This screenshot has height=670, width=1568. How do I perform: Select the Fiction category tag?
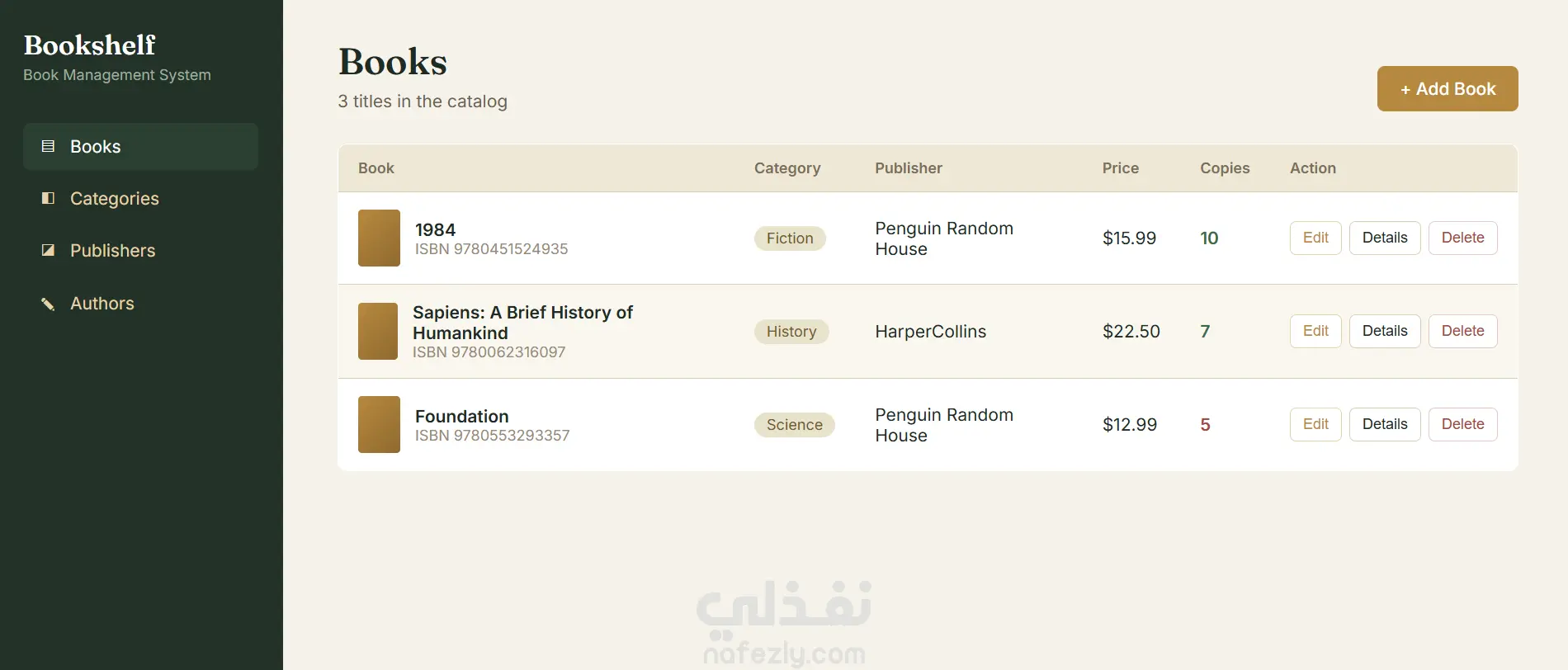790,238
